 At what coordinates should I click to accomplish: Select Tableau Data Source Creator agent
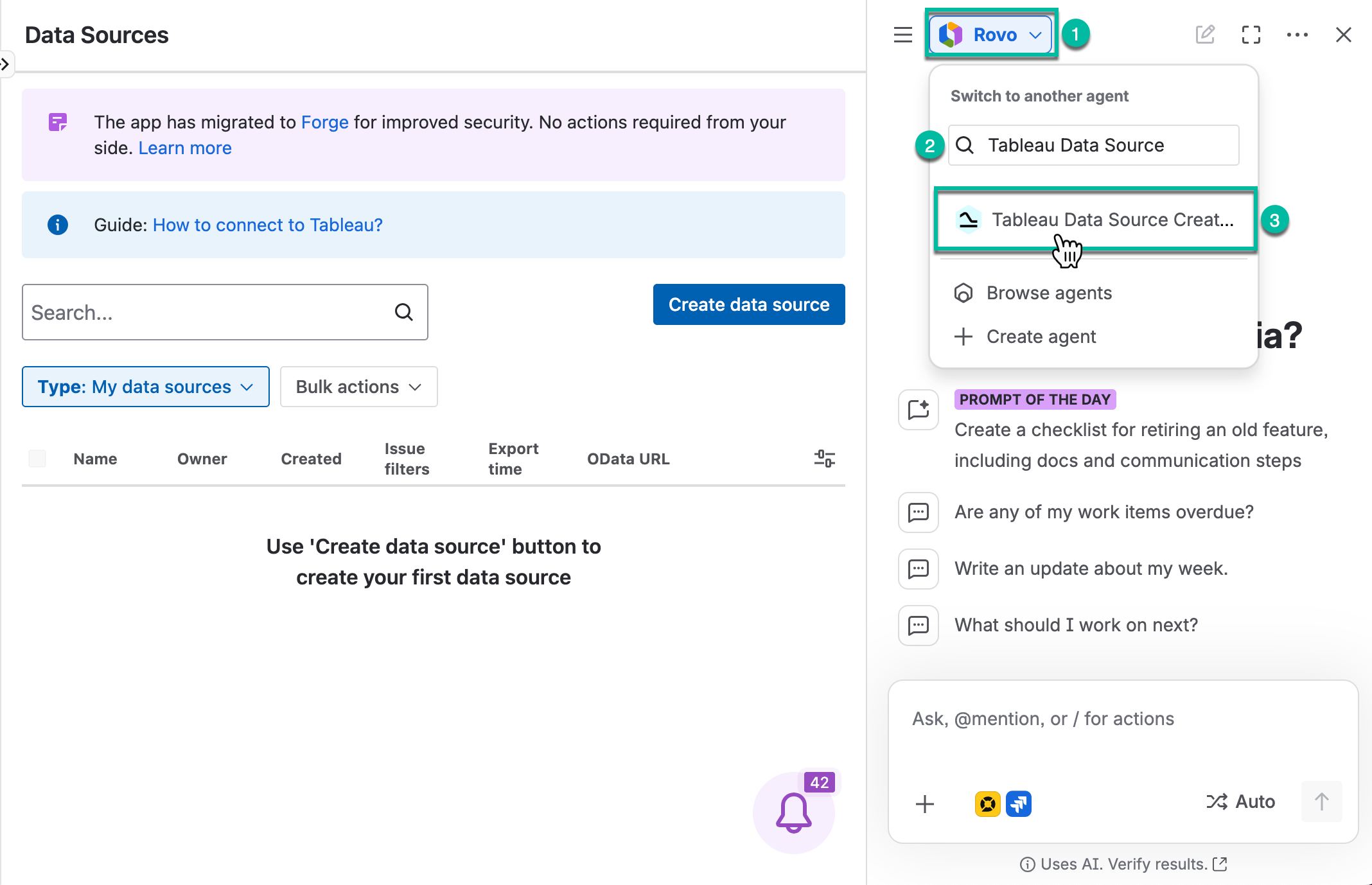[x=1095, y=220]
